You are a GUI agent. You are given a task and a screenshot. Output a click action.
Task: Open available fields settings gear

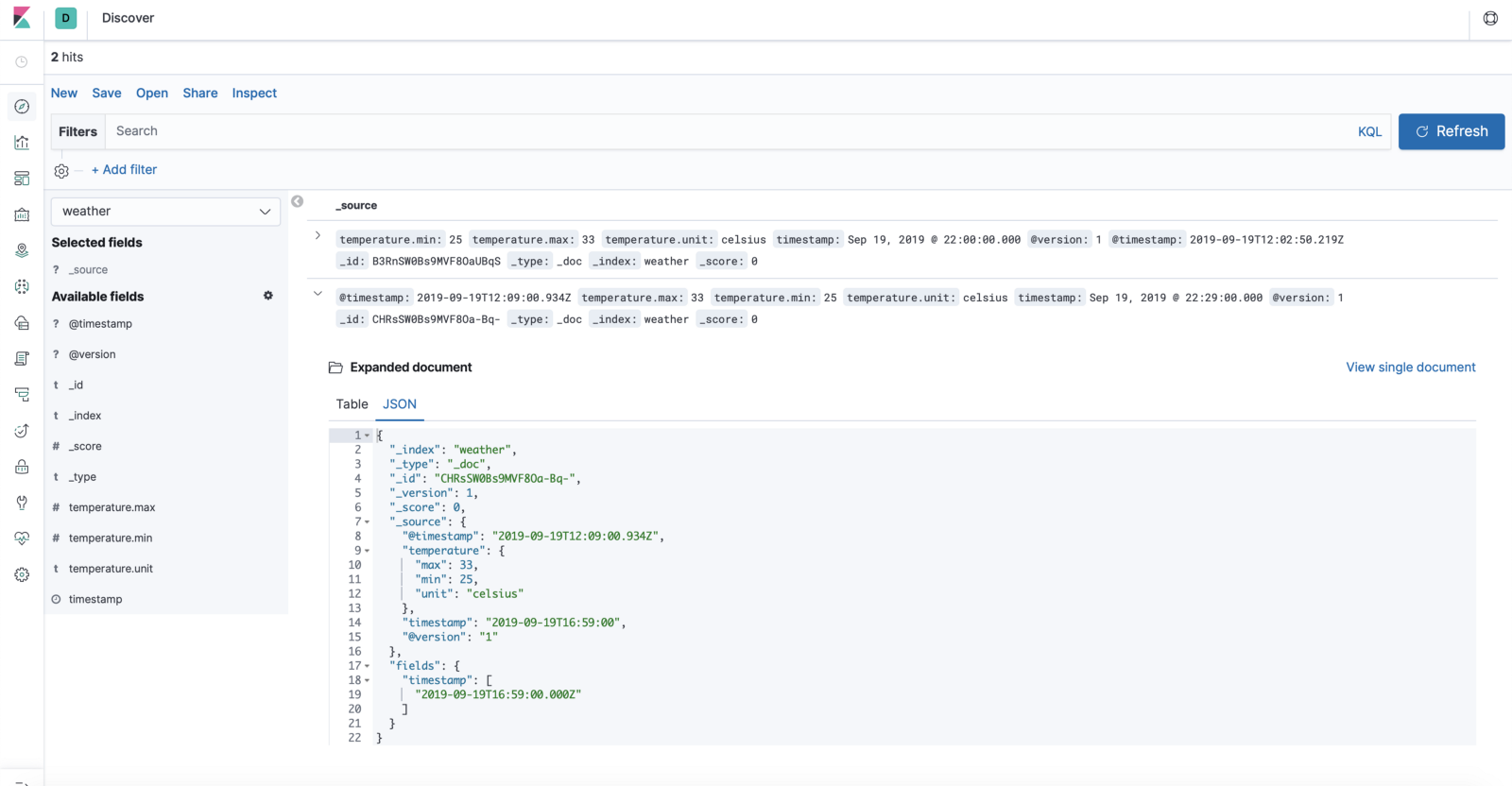coord(268,296)
